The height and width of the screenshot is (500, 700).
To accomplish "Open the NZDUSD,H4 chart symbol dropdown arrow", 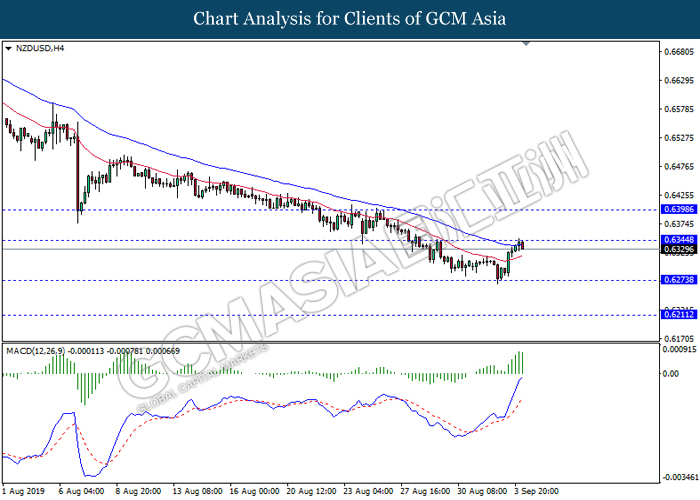I will click(8, 49).
